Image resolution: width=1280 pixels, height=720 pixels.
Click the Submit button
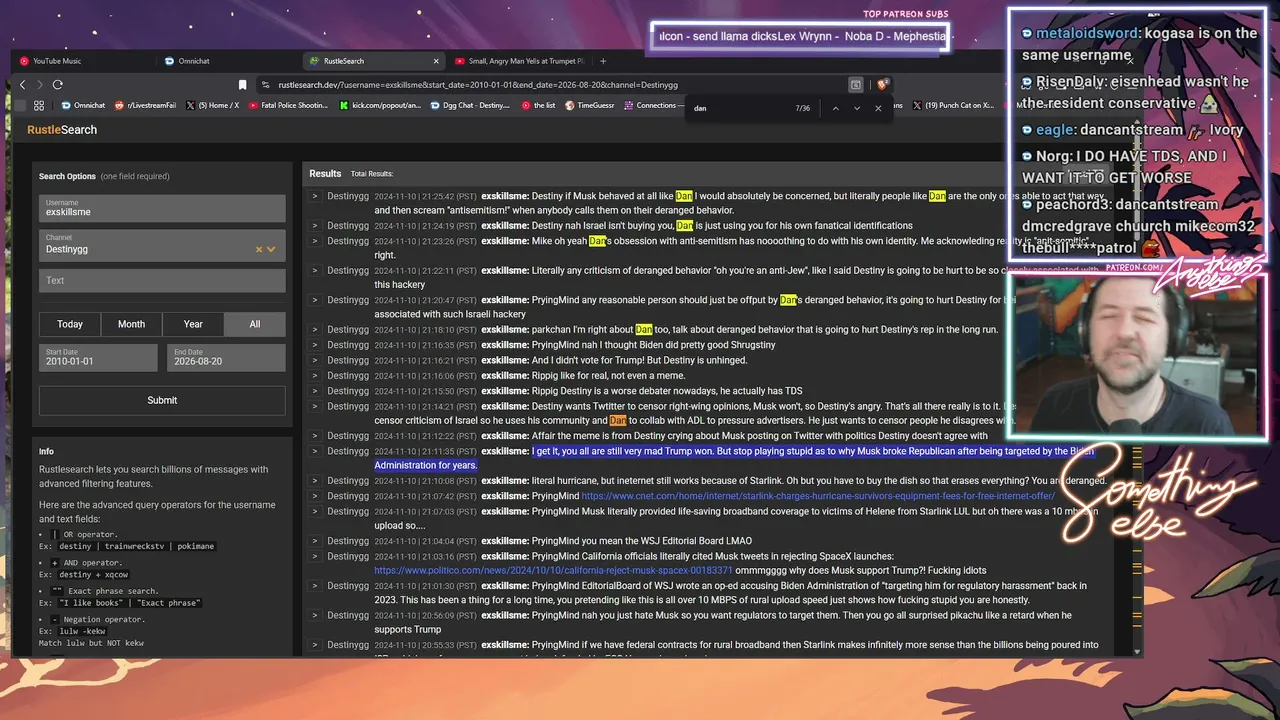point(162,400)
